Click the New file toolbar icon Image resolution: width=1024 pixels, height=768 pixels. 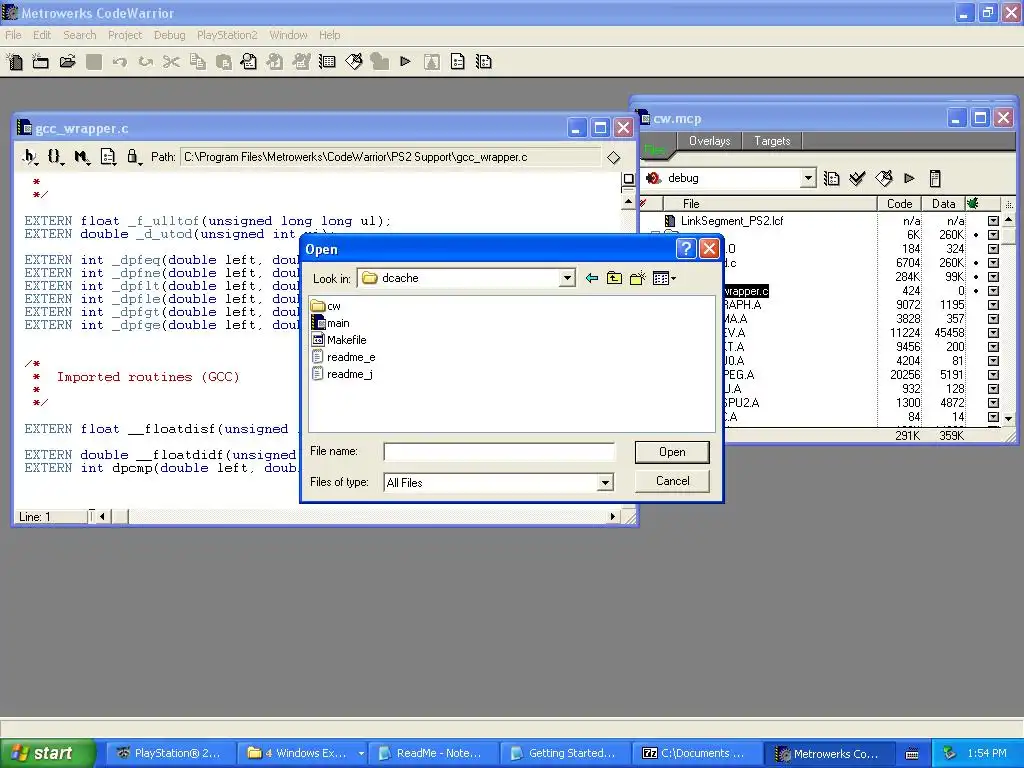(14, 62)
